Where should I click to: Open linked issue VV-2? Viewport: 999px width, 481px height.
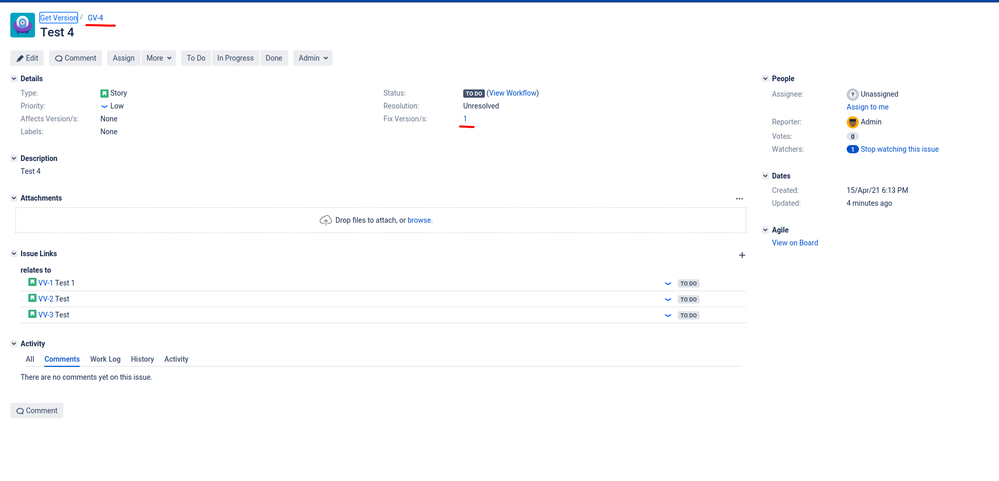pyautogui.click(x=45, y=299)
